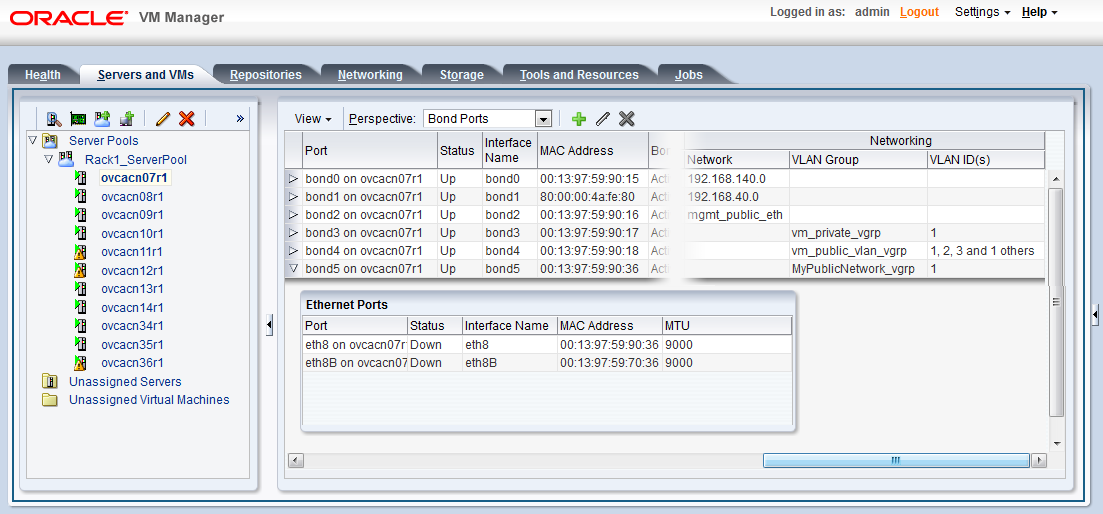Click the vertical scrollbar down arrow
Screen dimensions: 1103x514
pos(1056,444)
